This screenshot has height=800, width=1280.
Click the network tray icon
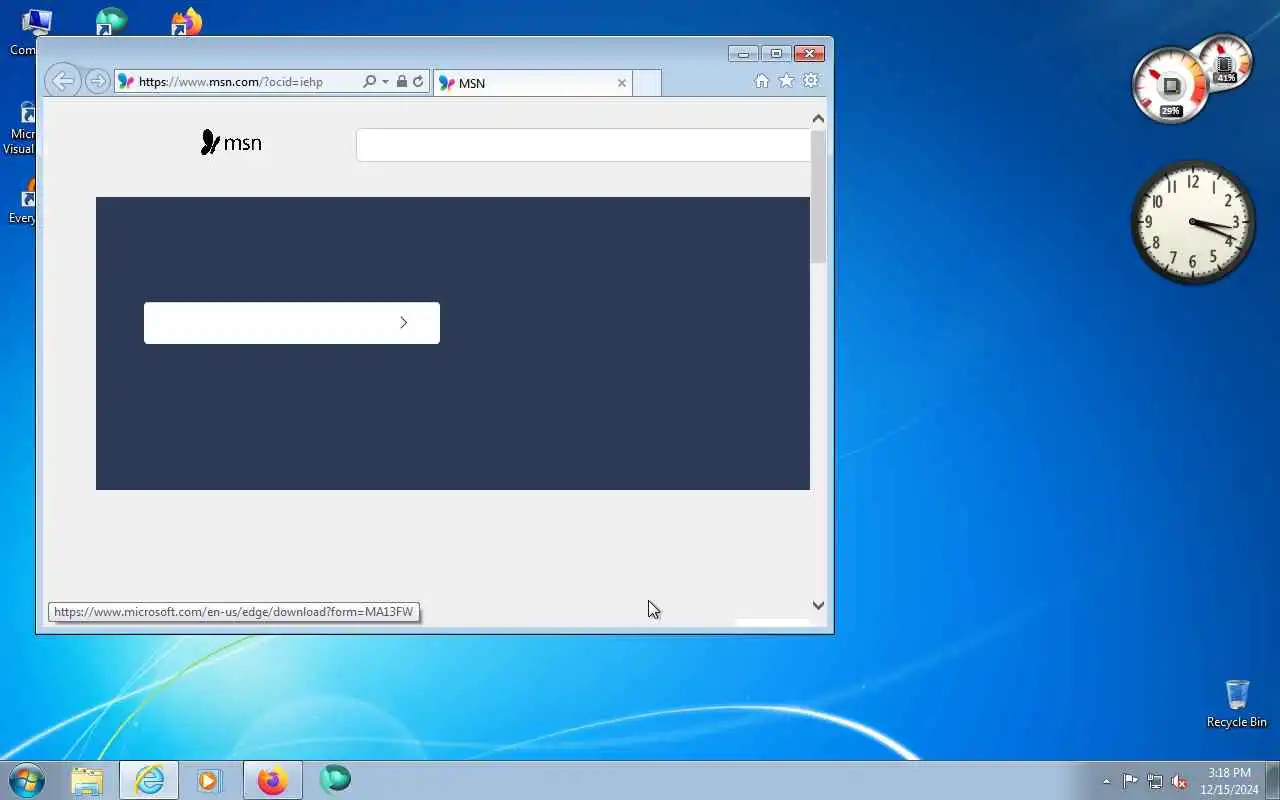pyautogui.click(x=1155, y=781)
